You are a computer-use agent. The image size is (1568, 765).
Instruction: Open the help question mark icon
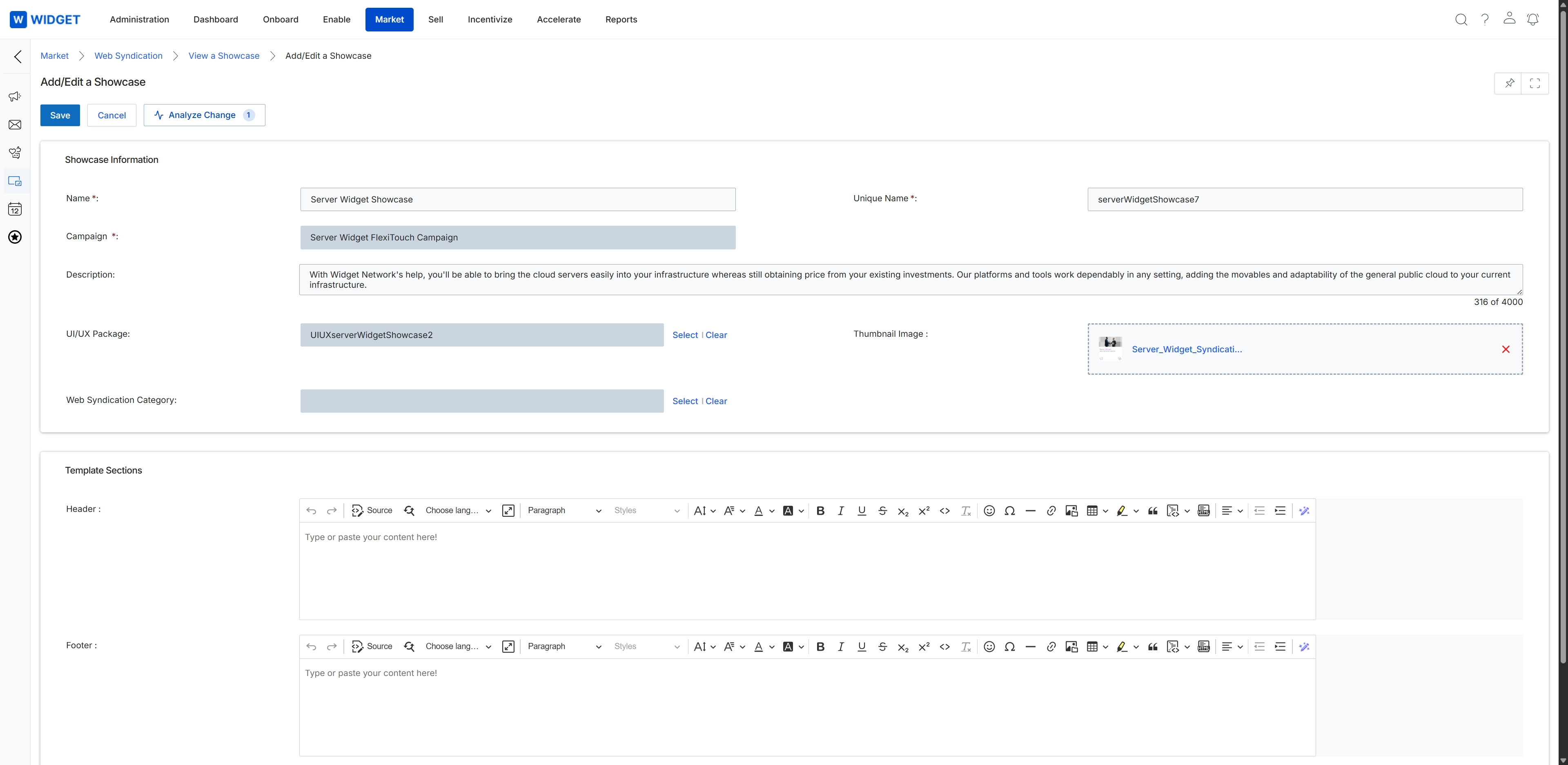1485,20
